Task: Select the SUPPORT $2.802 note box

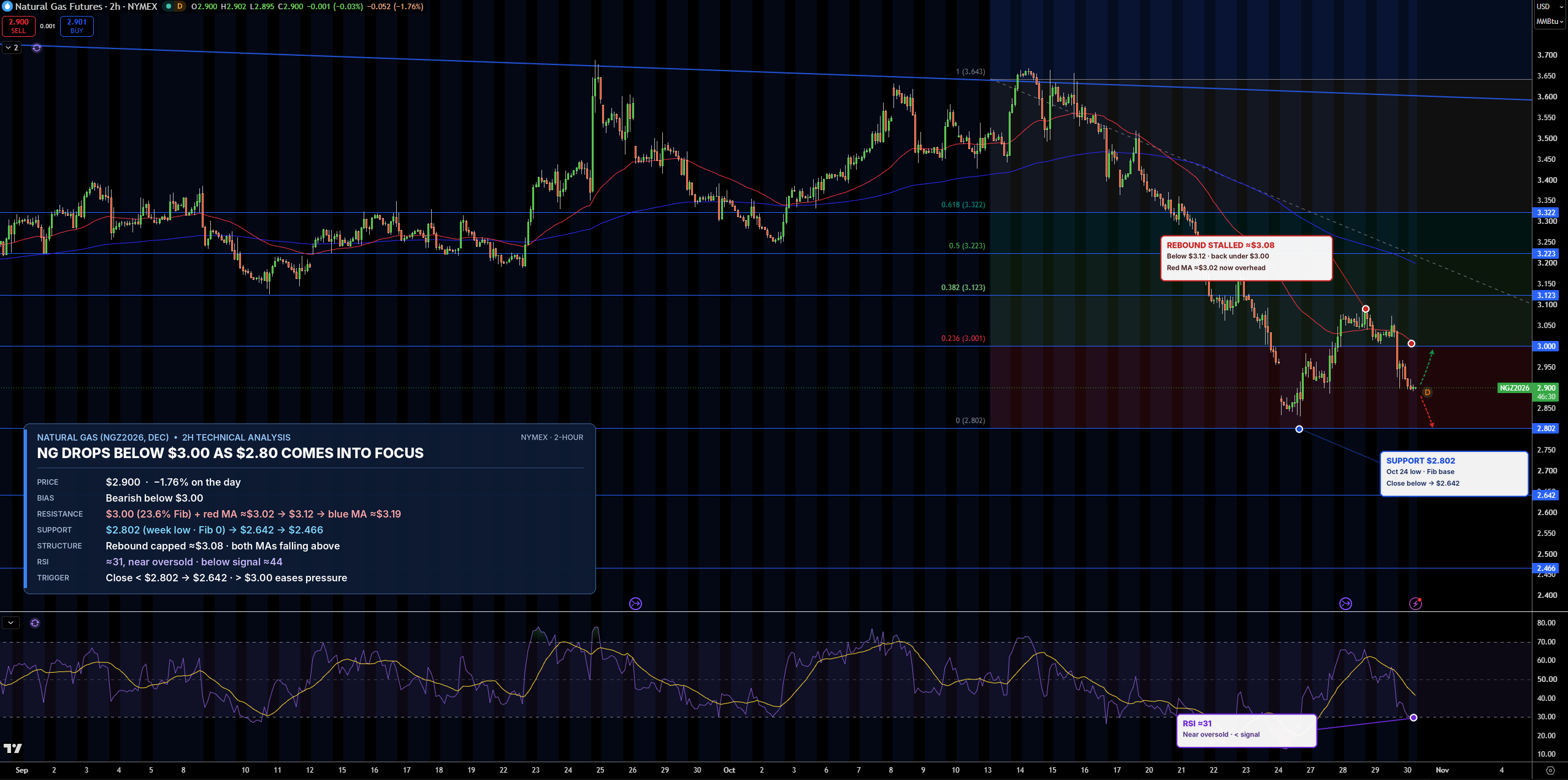Action: (1453, 474)
